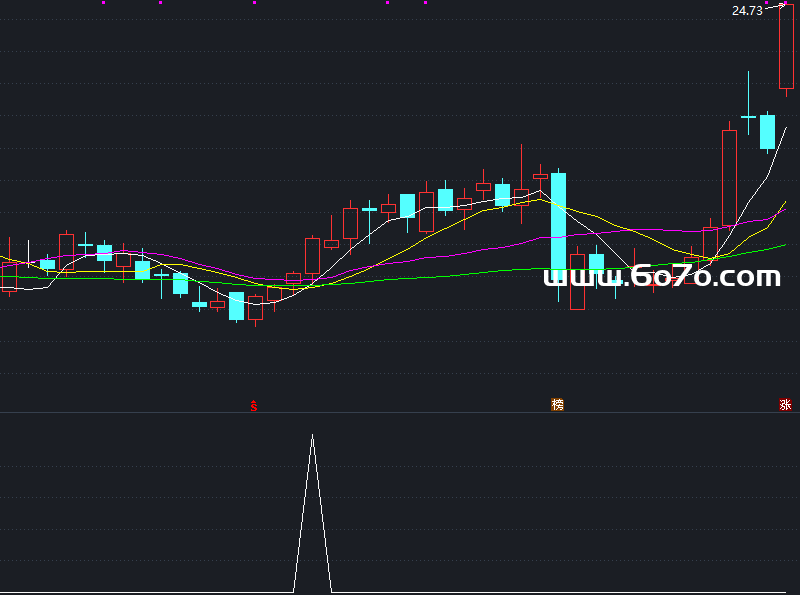Click the cyan cross-shaped doji near the top right
This screenshot has width=800, height=595.
(x=748, y=117)
